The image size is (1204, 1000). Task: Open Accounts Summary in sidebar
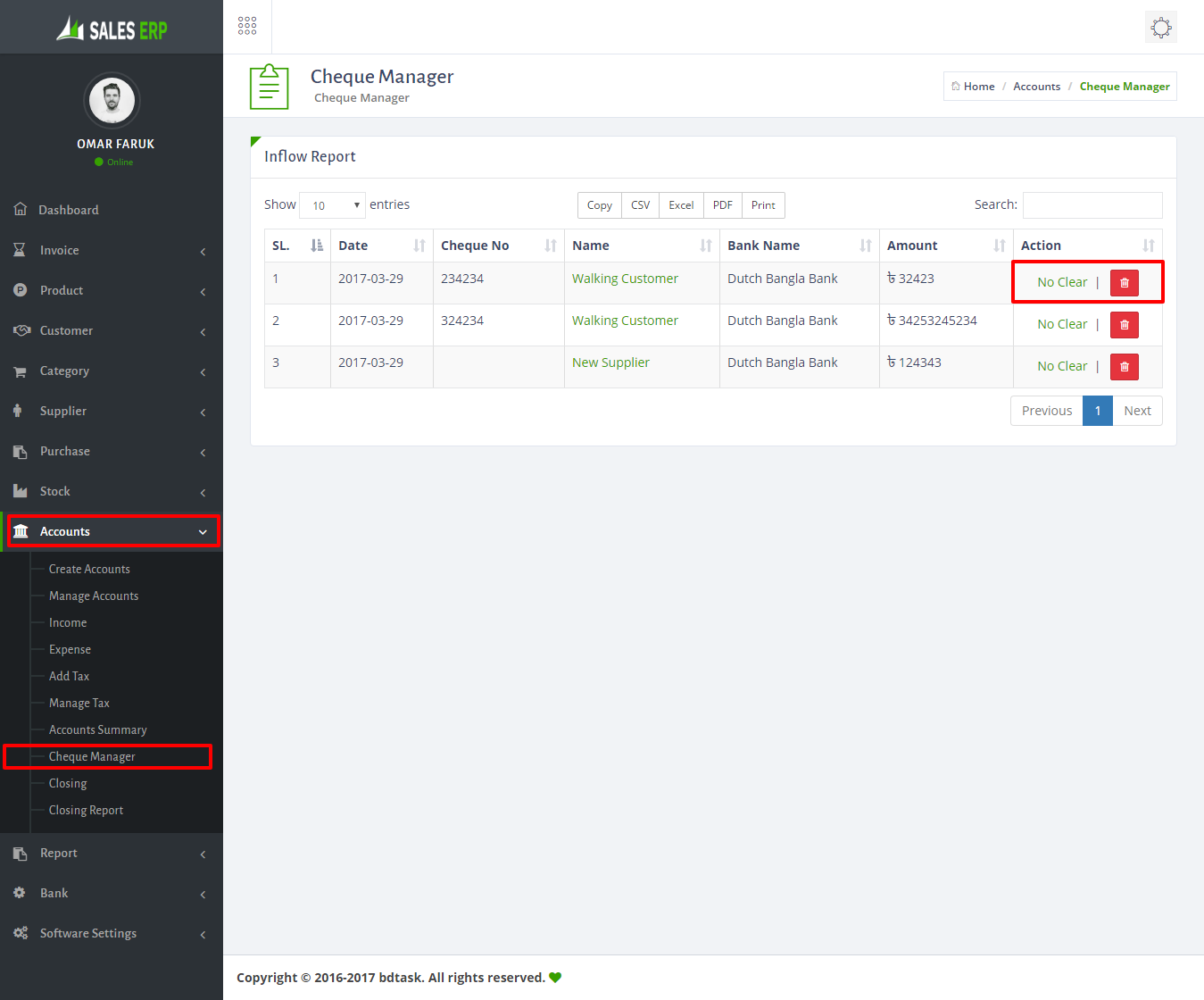[x=97, y=730]
